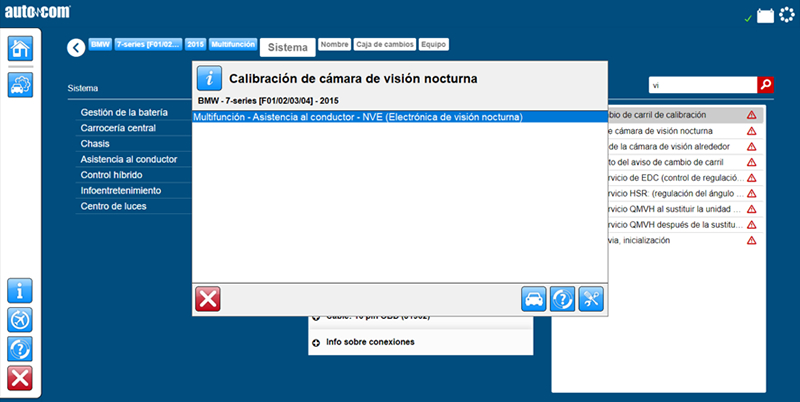This screenshot has height=402, width=800.
Task: Open the vehicle settings gear icon in sidebar
Action: (x=20, y=85)
